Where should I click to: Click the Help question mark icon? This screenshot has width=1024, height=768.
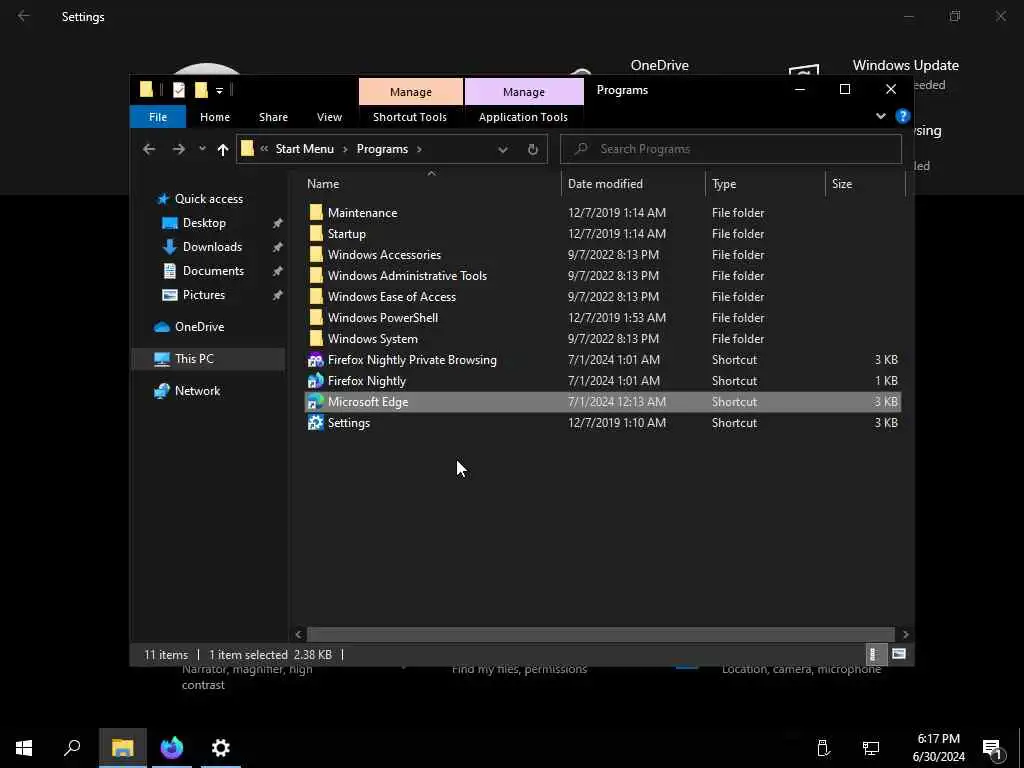(903, 116)
